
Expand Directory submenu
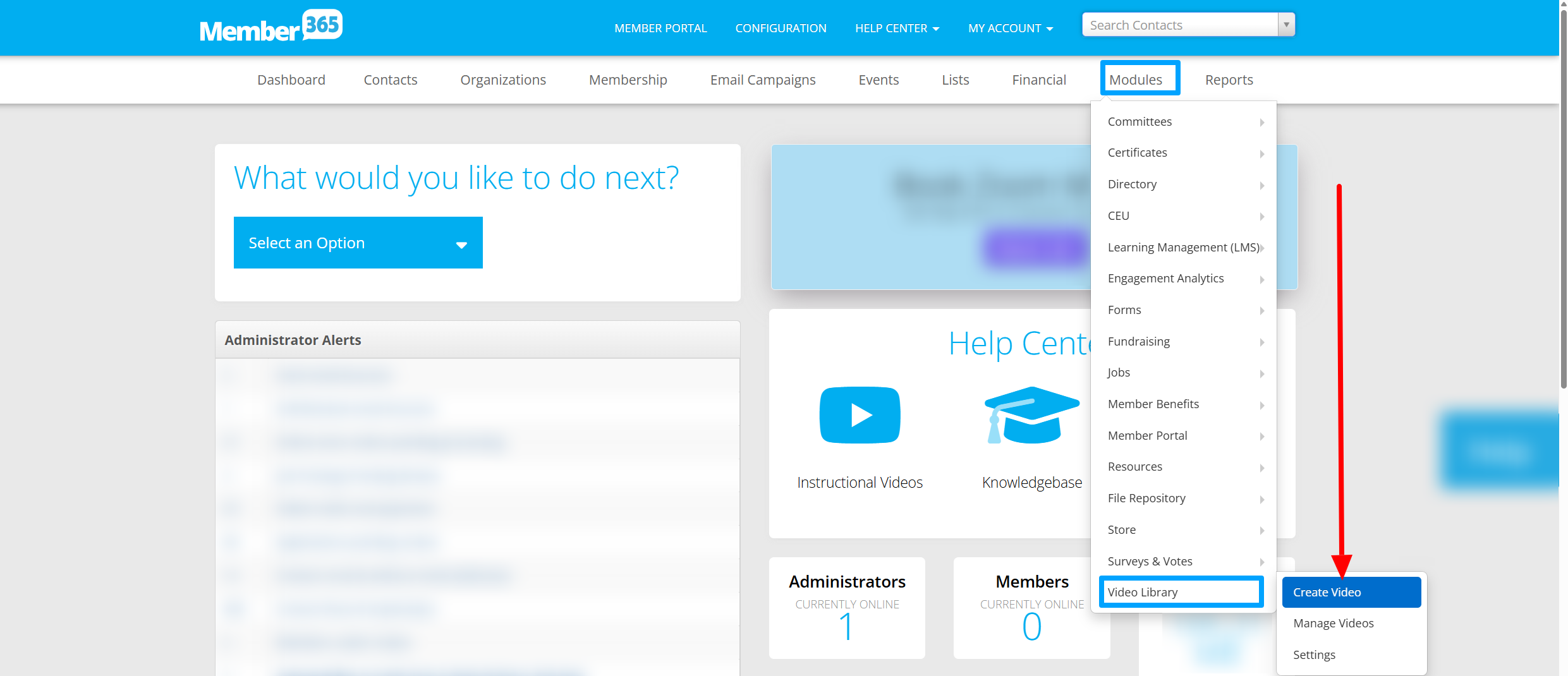click(x=1183, y=184)
